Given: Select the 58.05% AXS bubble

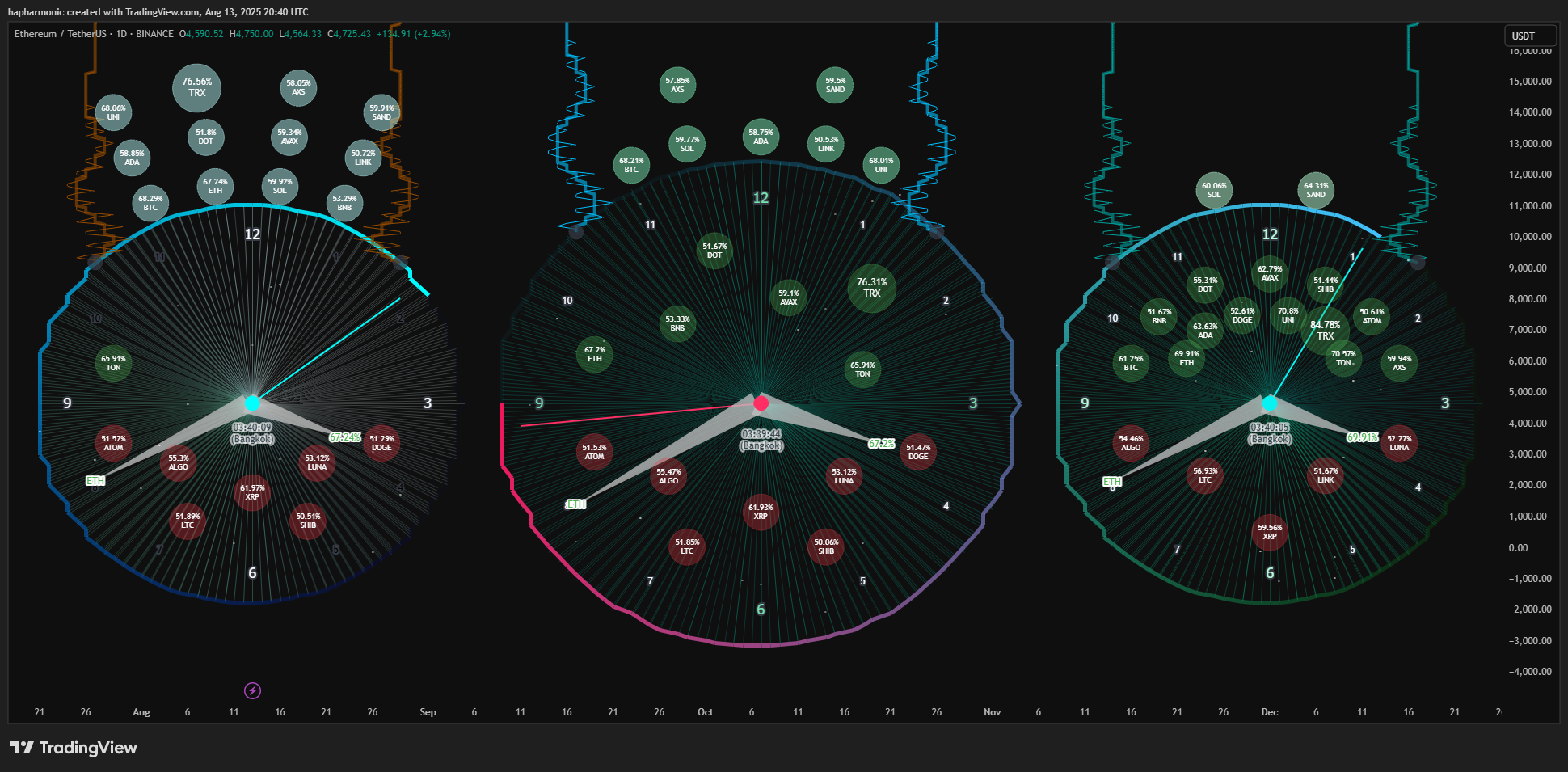Looking at the screenshot, I should (x=298, y=87).
